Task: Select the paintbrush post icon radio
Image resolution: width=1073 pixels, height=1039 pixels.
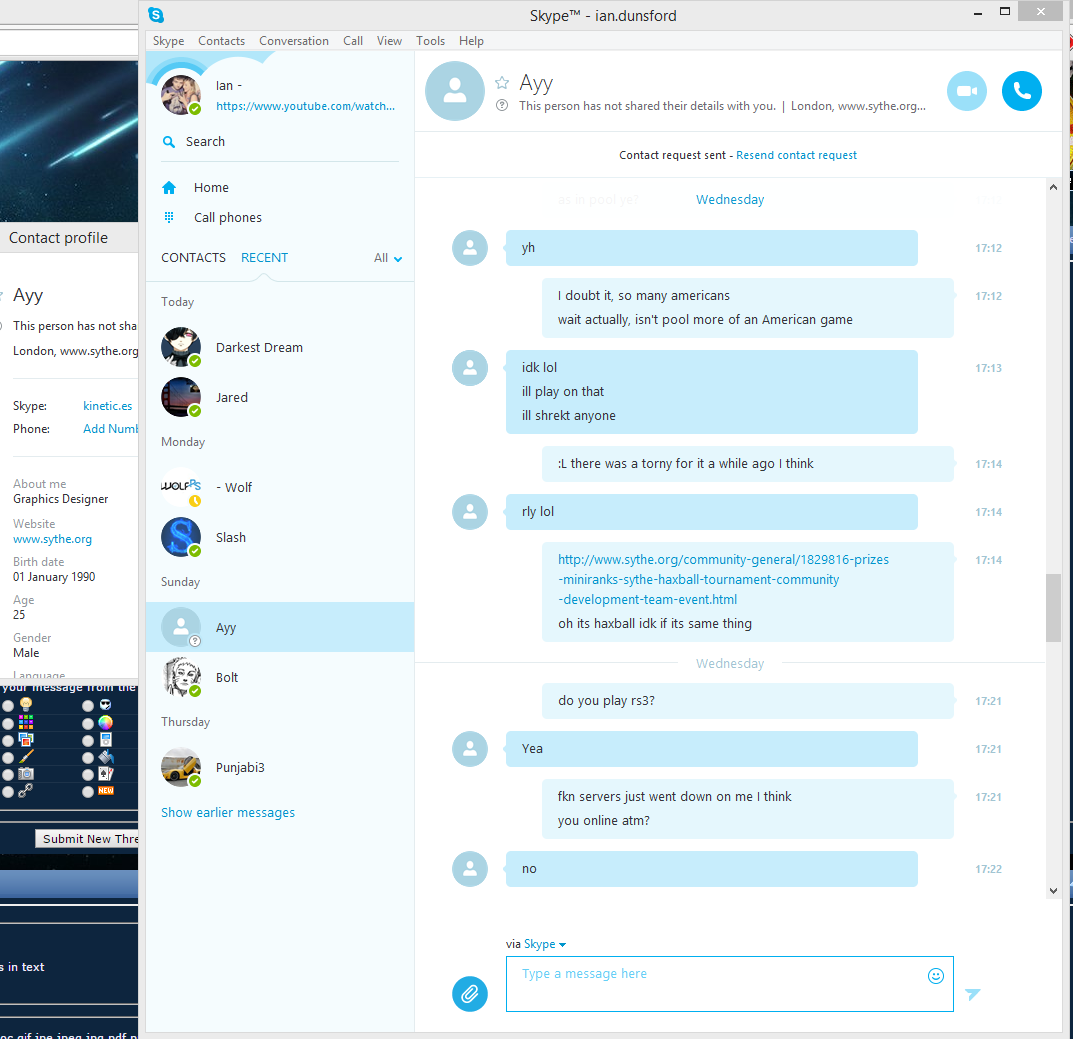Action: click(8, 758)
